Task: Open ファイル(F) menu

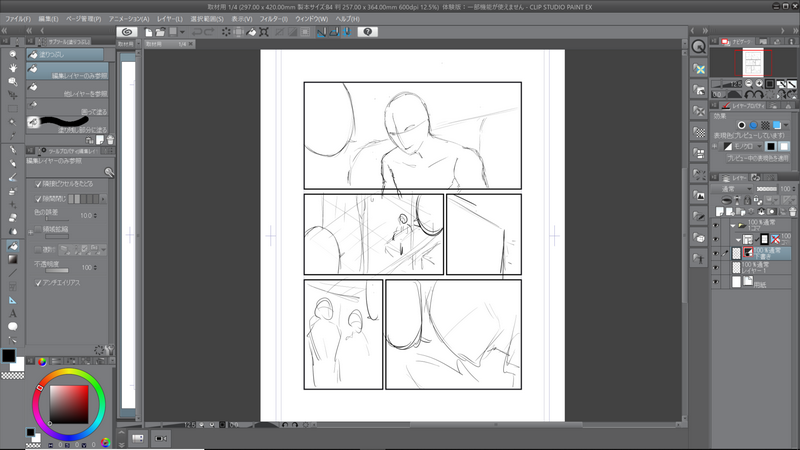Action: click(18, 19)
